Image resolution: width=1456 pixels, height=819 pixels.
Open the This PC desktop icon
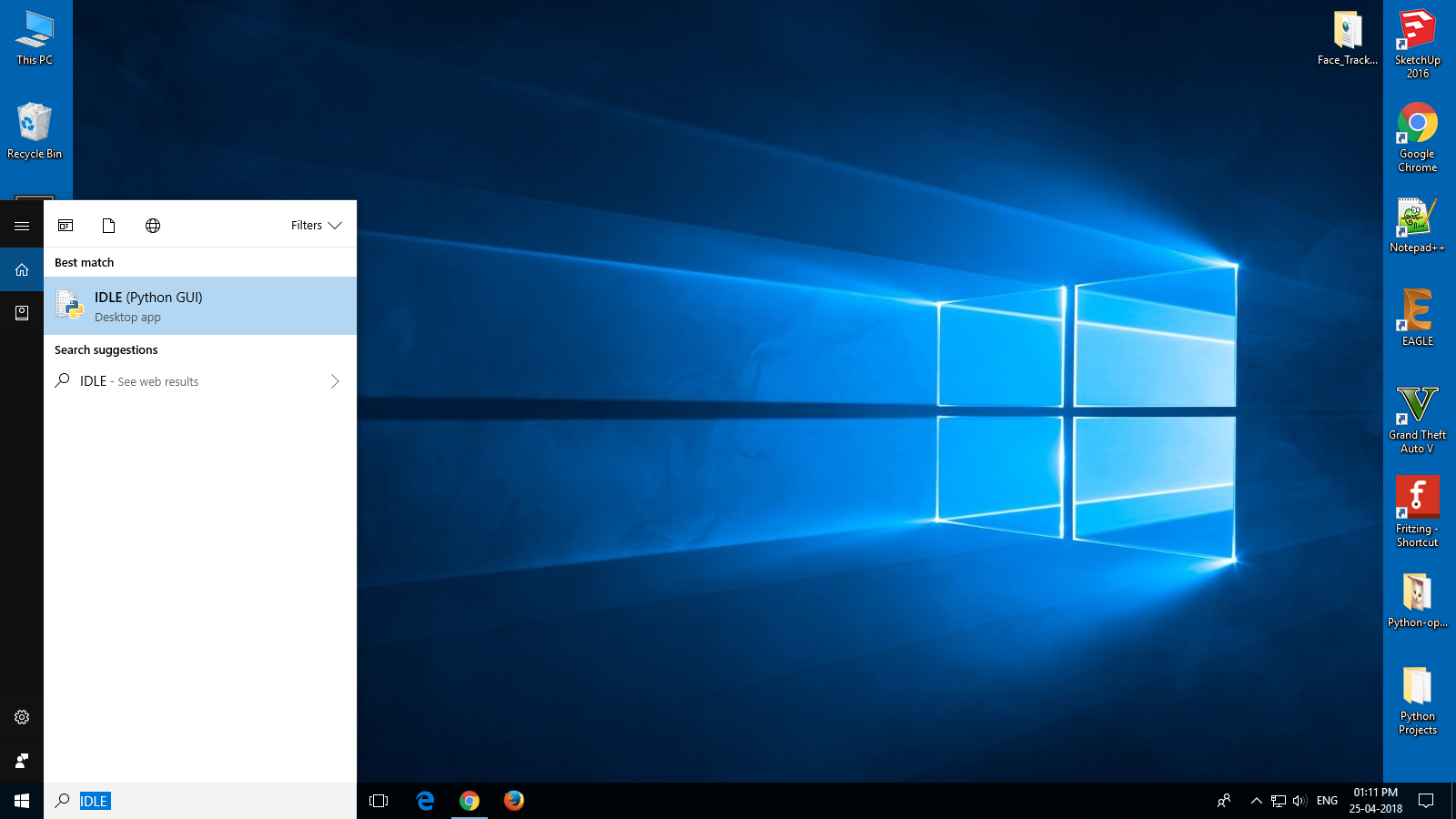pyautogui.click(x=35, y=38)
